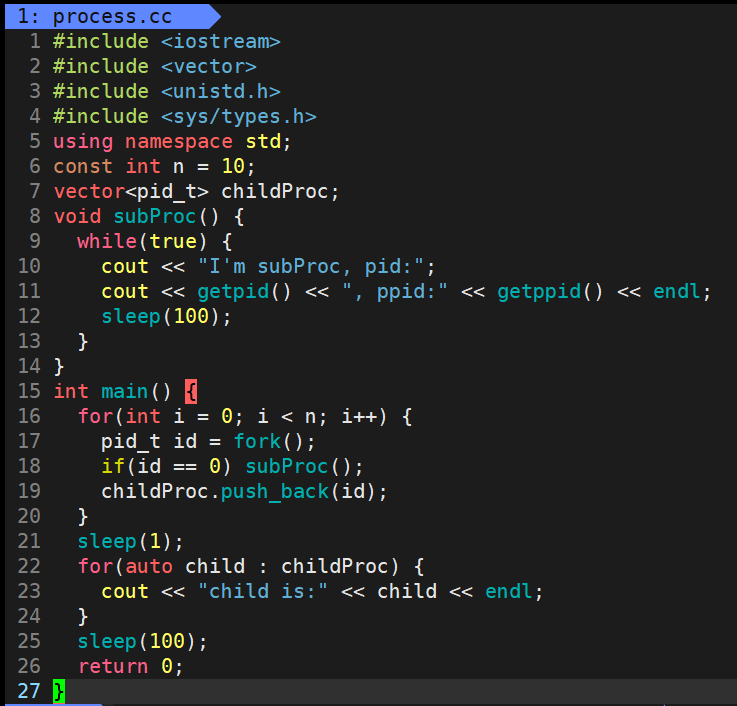Click subProc function definition name on line 8
Screen dimensions: 737x706
click(x=155, y=216)
